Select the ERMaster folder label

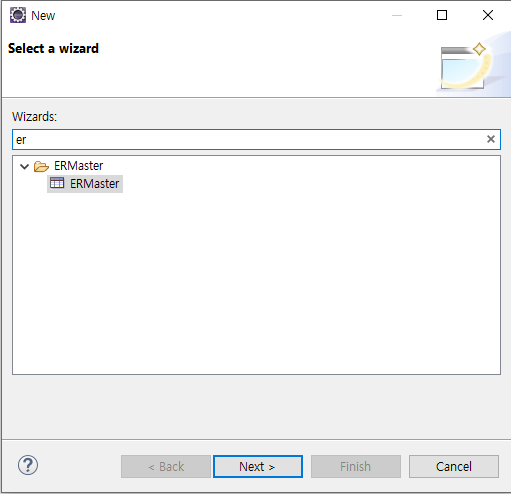[79, 166]
